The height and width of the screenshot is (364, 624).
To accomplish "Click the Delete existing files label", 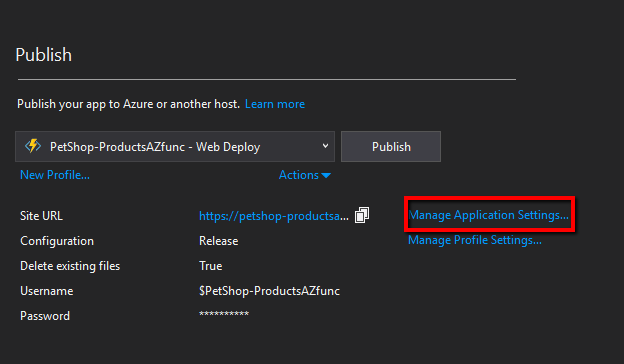I will 70,266.
